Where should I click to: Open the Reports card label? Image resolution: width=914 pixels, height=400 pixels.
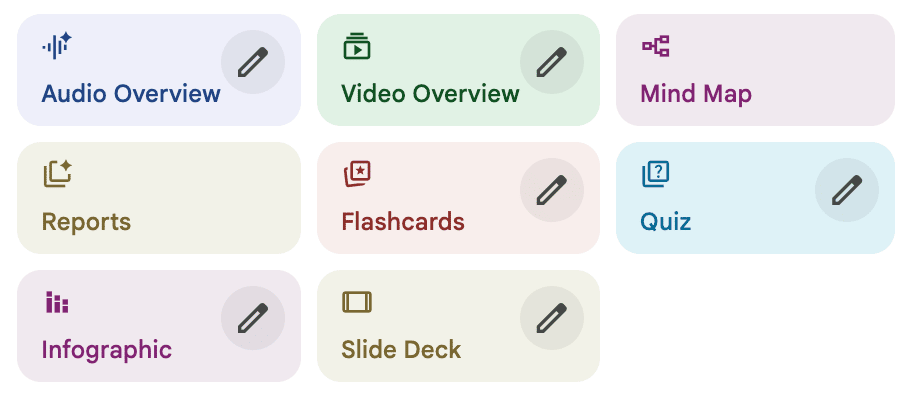tap(86, 221)
